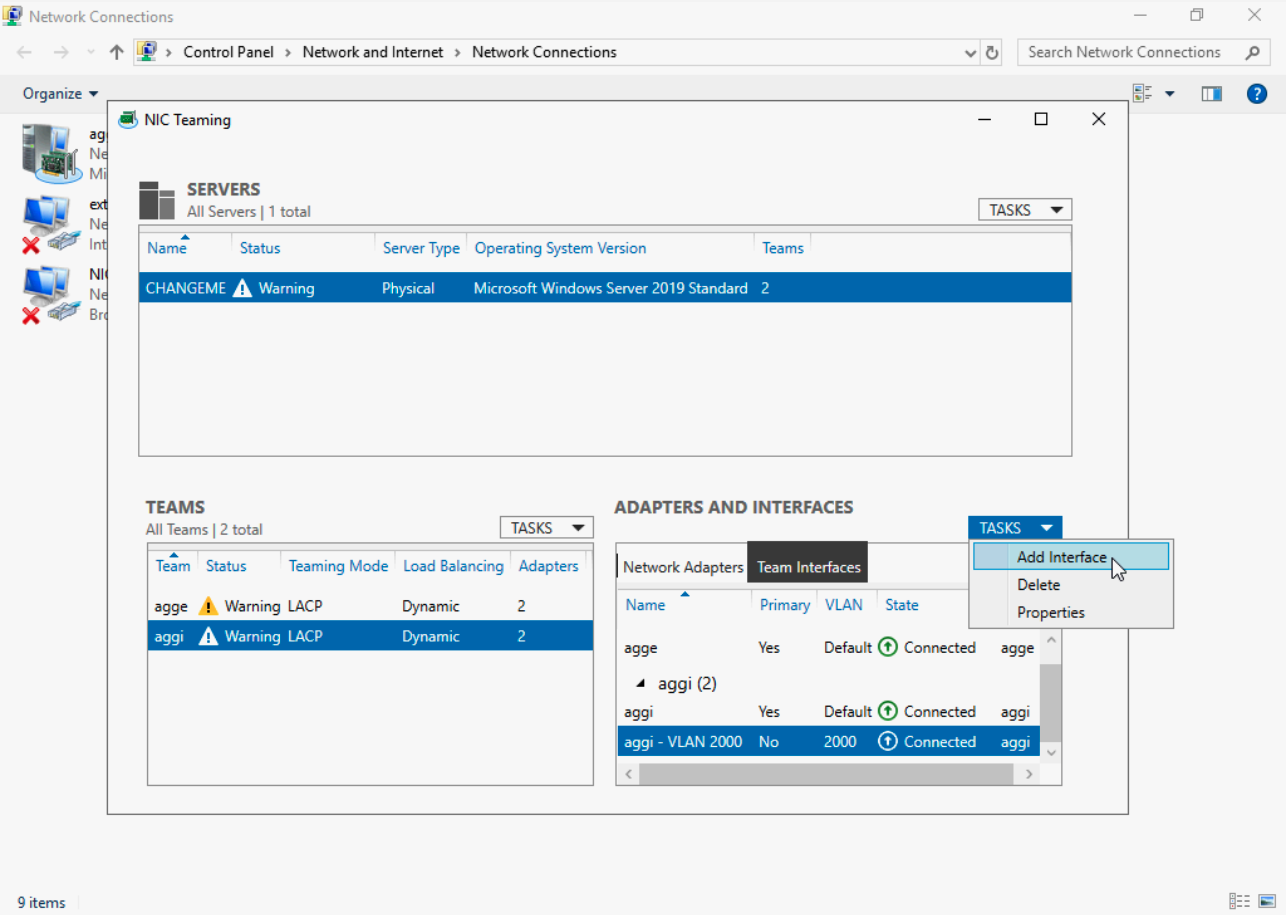
Task: Select the aggi Default VLAN interface row
Action: click(829, 712)
